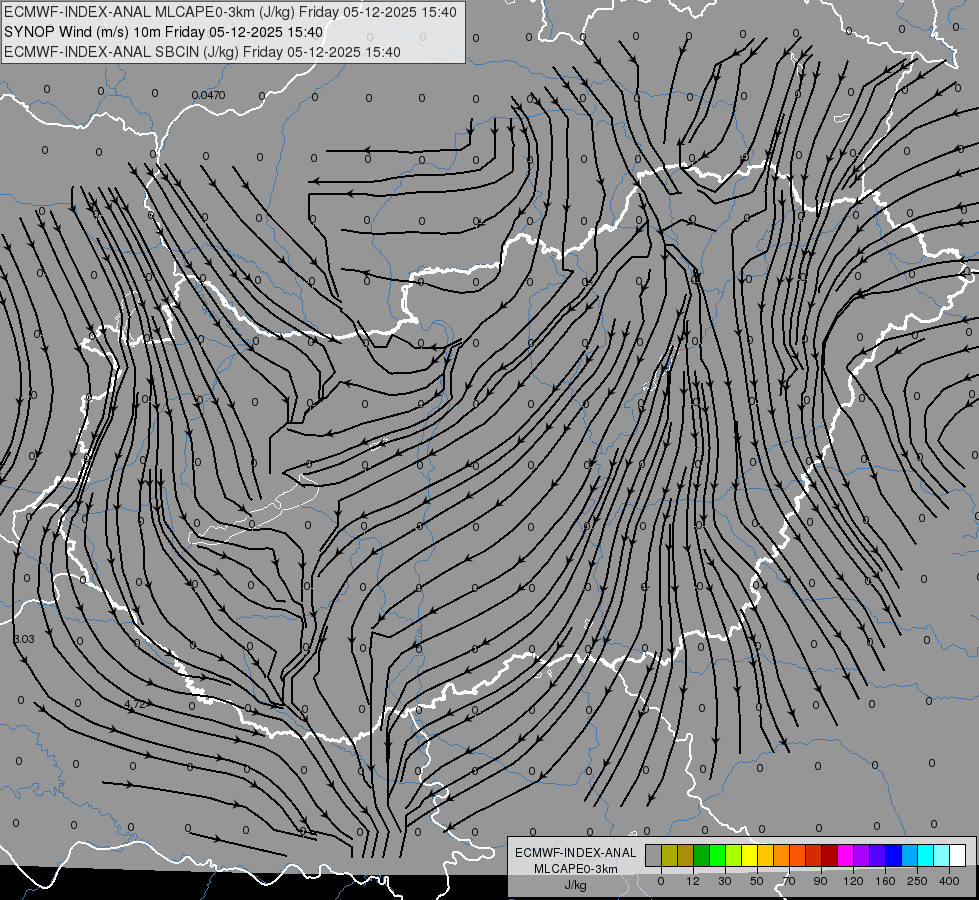This screenshot has width=979, height=900.
Task: Click the legend tick label 90
Action: (820, 881)
